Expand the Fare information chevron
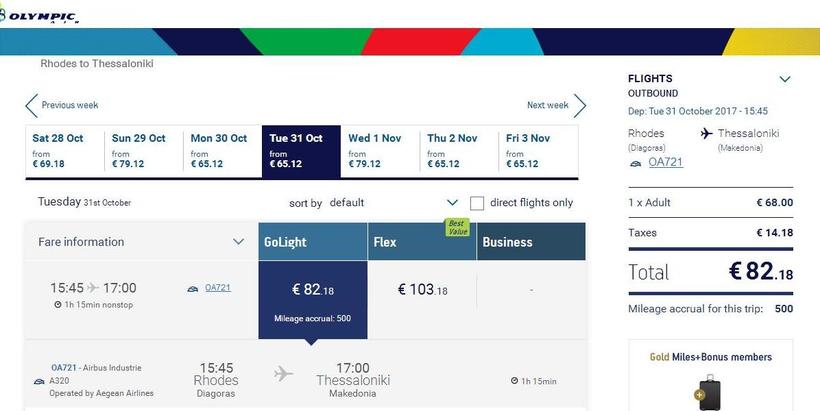The image size is (820, 411). pyautogui.click(x=238, y=242)
